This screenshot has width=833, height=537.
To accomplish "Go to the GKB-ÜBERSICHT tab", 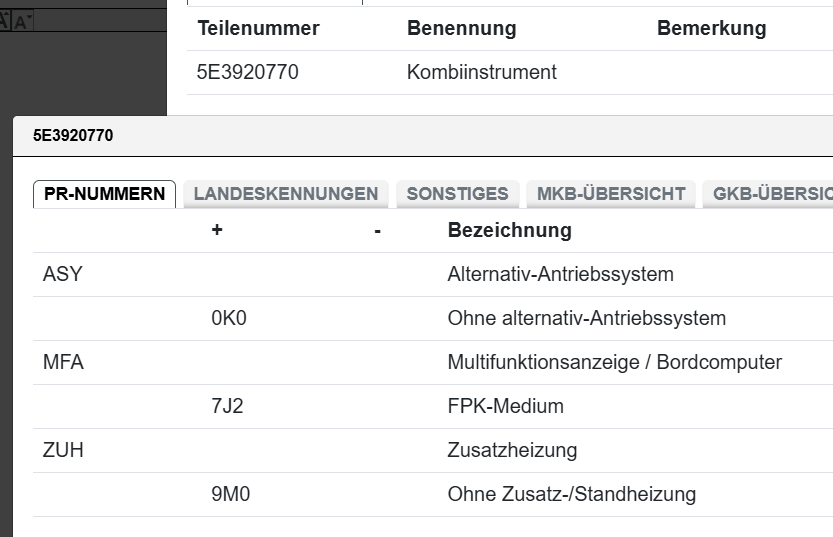I will [770, 194].
